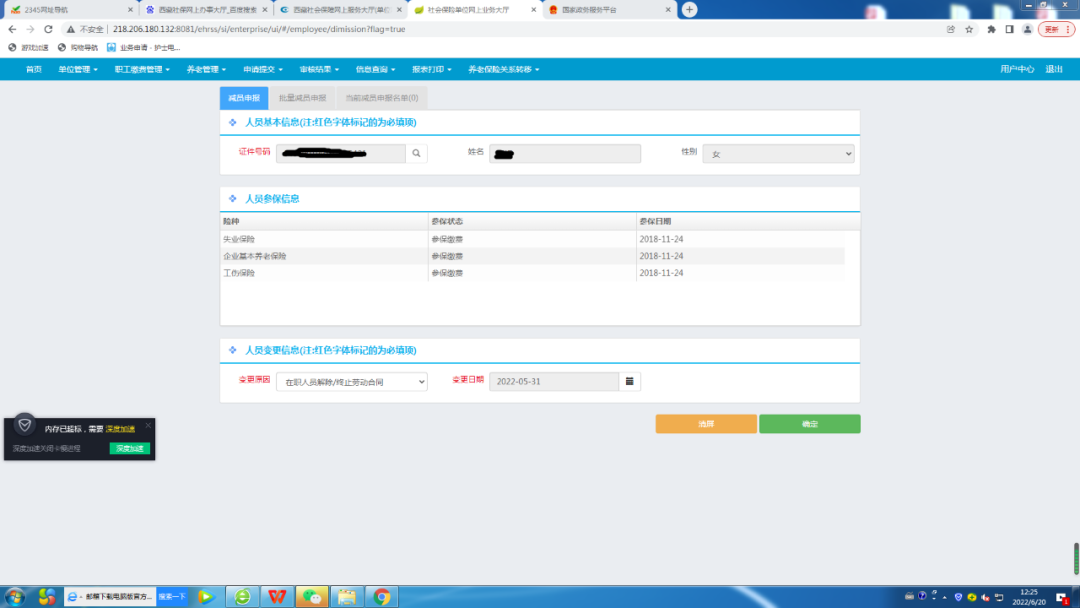Reload the page with the refresh icon

point(48,29)
